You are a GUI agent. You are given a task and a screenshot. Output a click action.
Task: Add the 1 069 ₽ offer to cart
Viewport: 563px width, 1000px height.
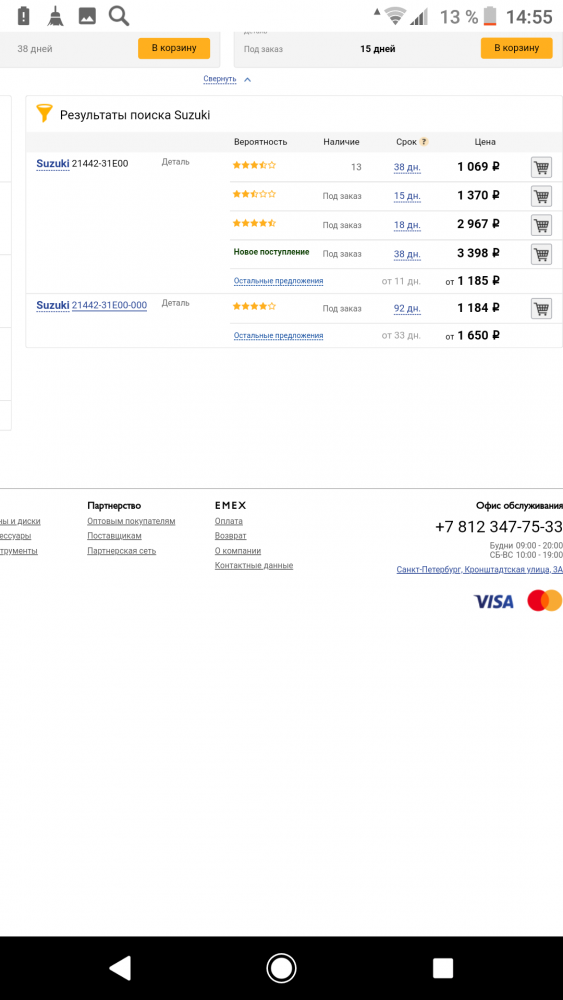(541, 168)
